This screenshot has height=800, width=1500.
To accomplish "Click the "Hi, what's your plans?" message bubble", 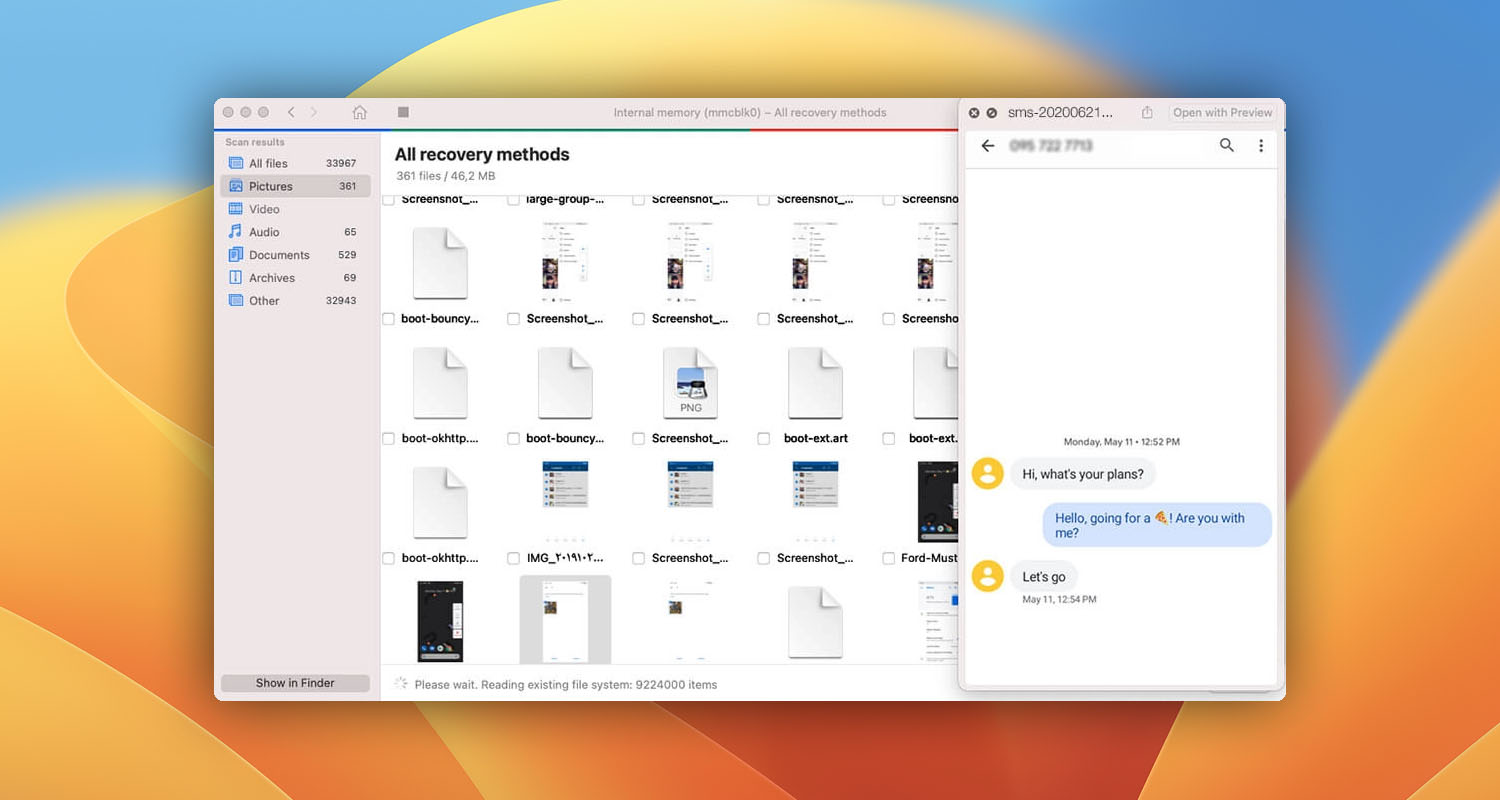I will 1083,474.
